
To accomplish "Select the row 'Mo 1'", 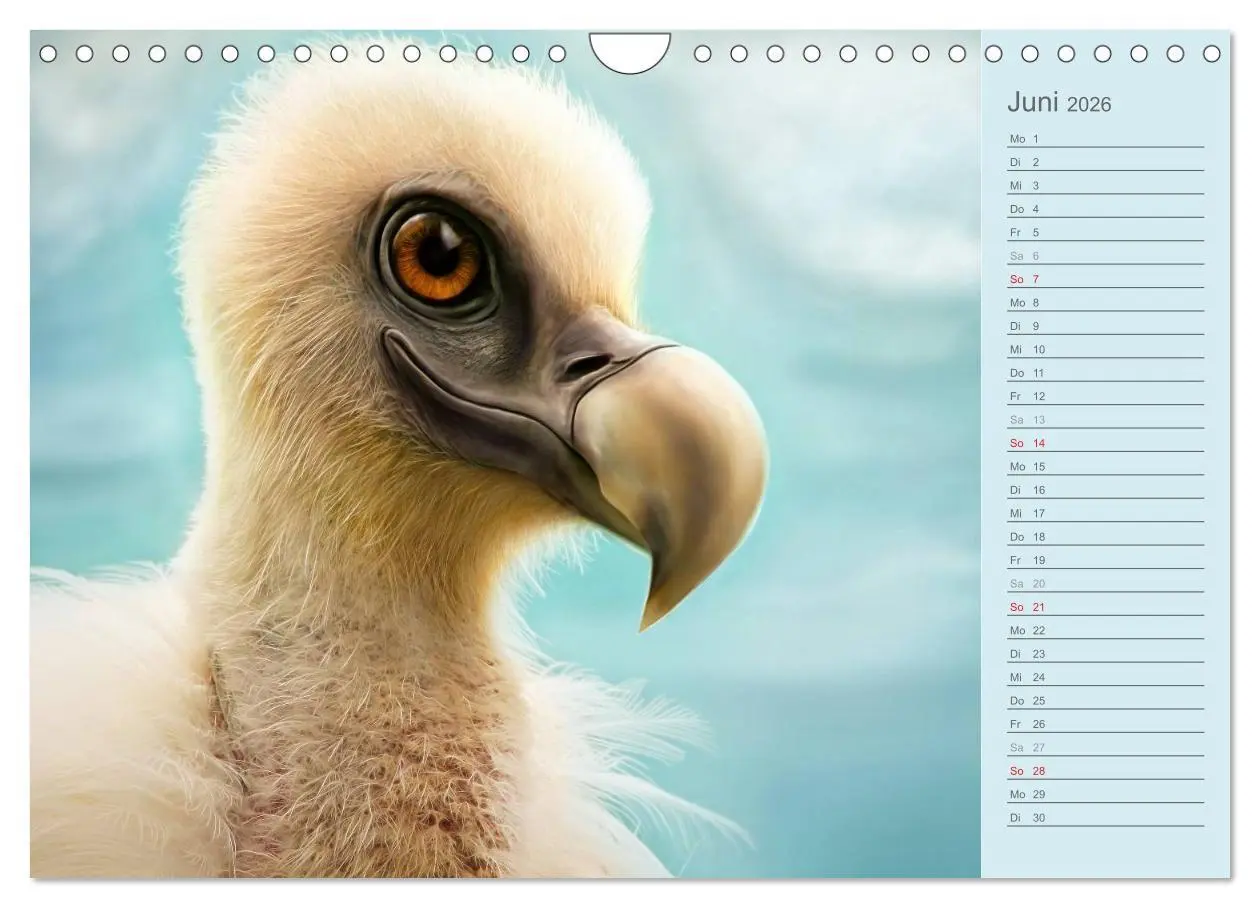I will 1105,138.
